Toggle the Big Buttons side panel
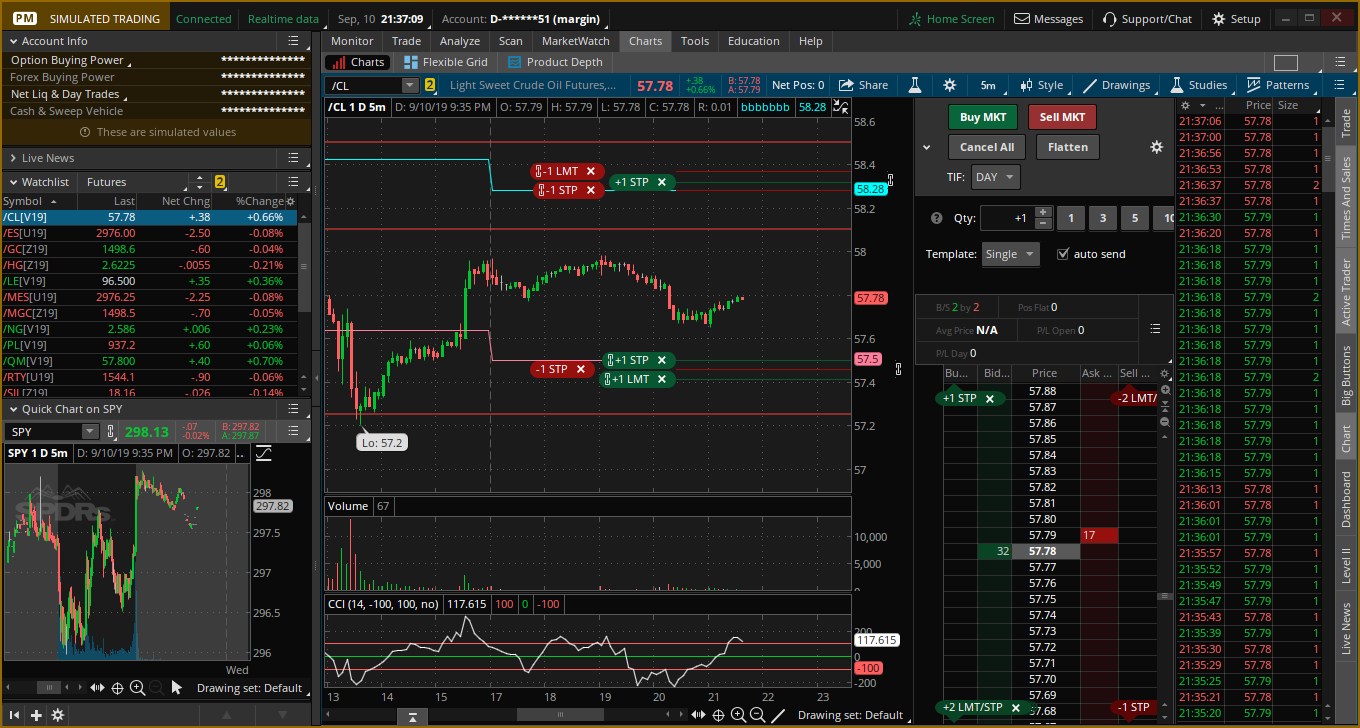The width and height of the screenshot is (1360, 728). coord(1346,378)
